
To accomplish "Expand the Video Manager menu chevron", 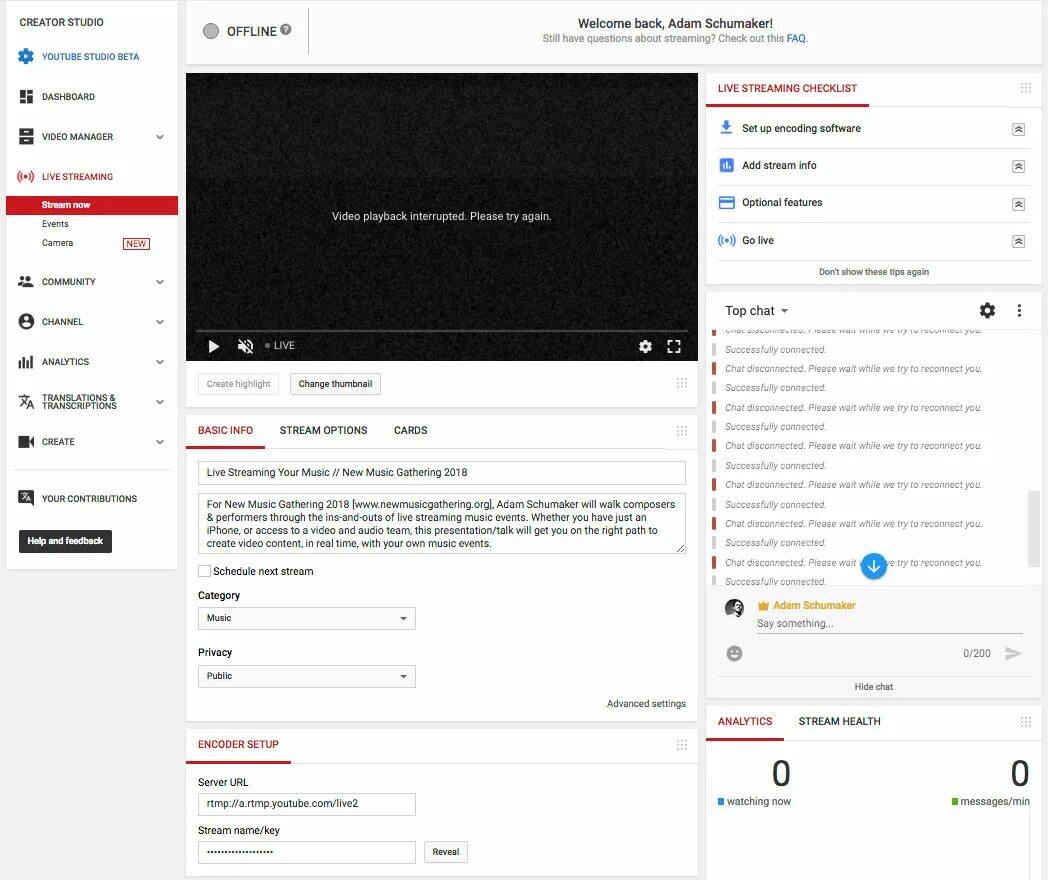I will point(160,137).
